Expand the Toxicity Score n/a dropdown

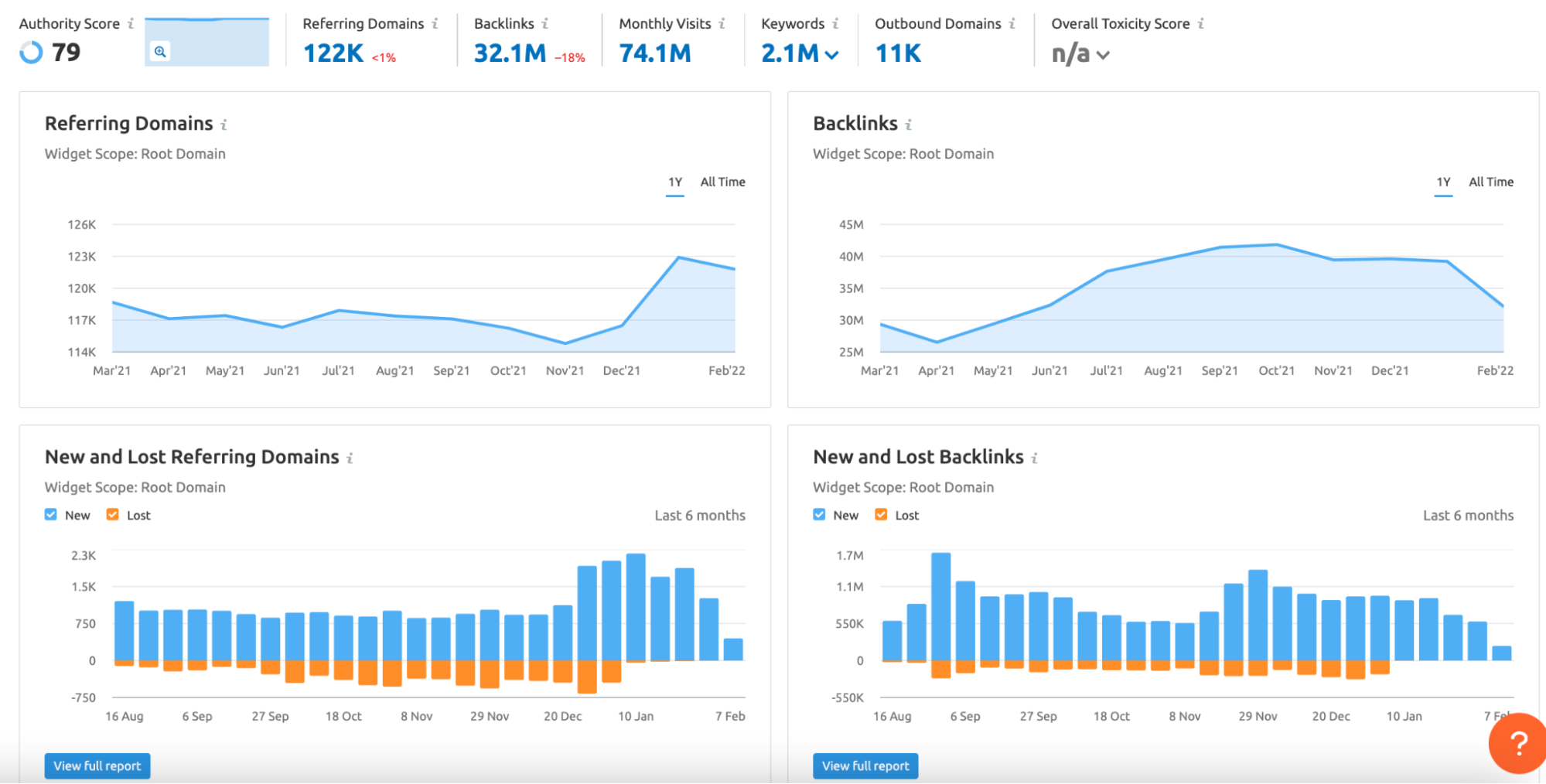[1103, 55]
